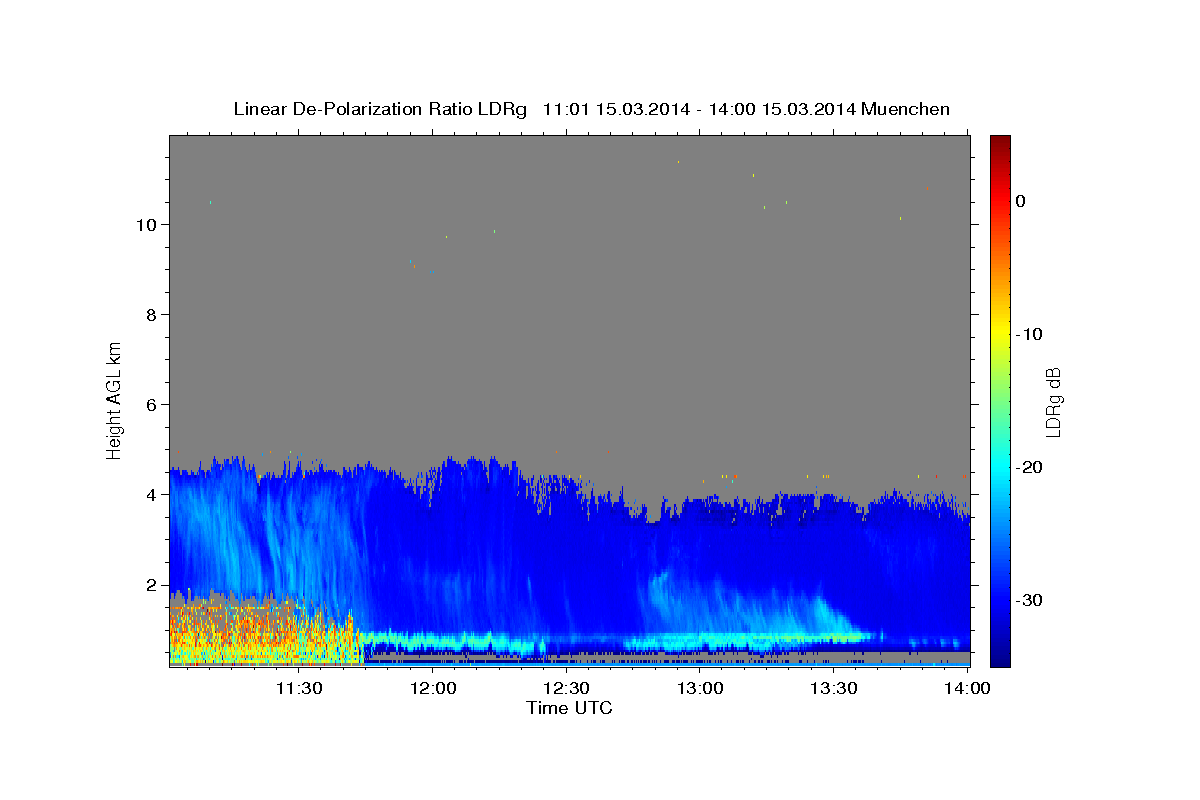Viewport: 1200px width, 800px height.
Task: Click the dark blue bottom of the colorbar
Action: point(1000,658)
